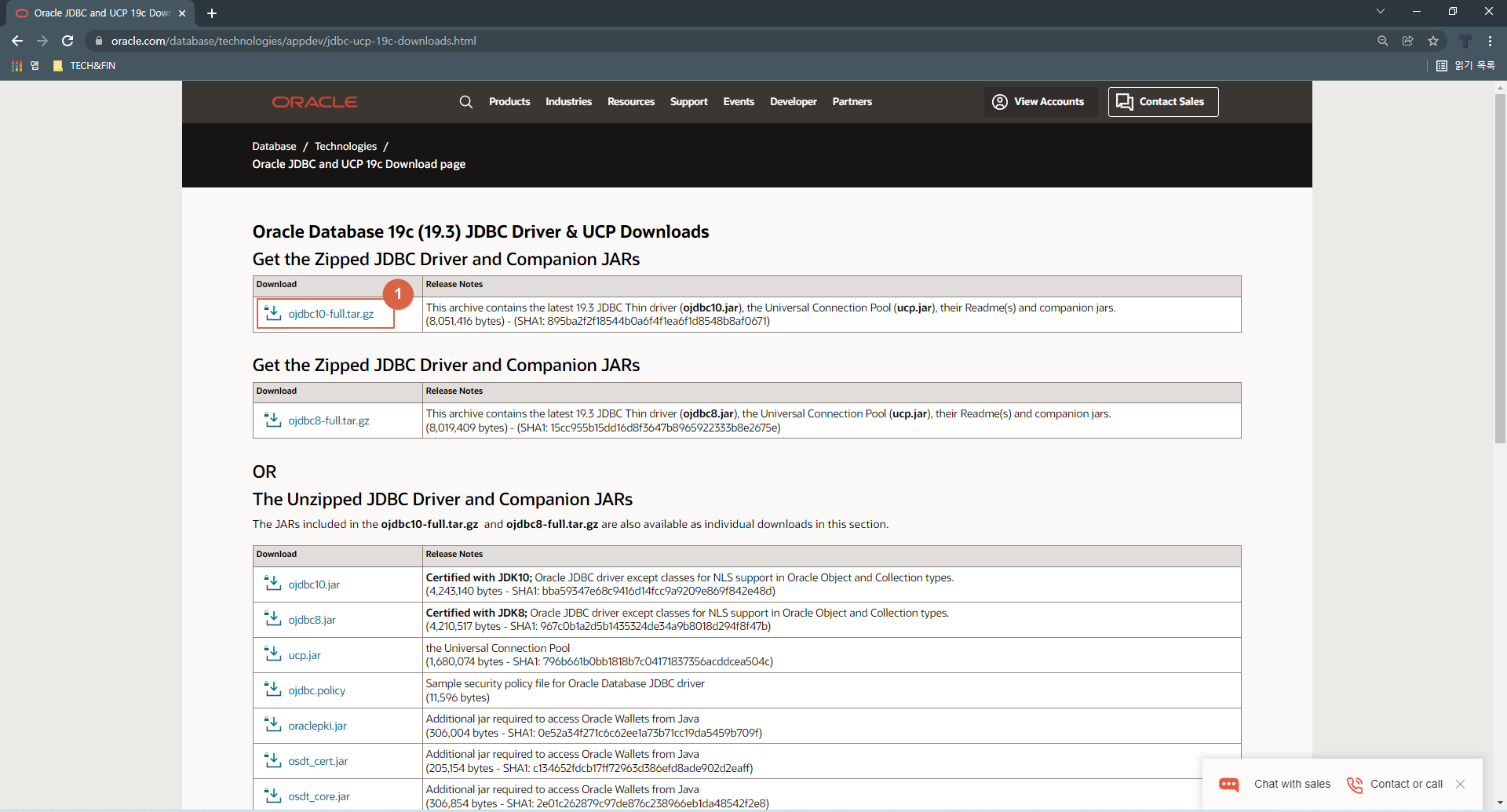Viewport: 1507px width, 812px height.
Task: Open the TECH&FIN bookmark folder
Action: (x=84, y=66)
